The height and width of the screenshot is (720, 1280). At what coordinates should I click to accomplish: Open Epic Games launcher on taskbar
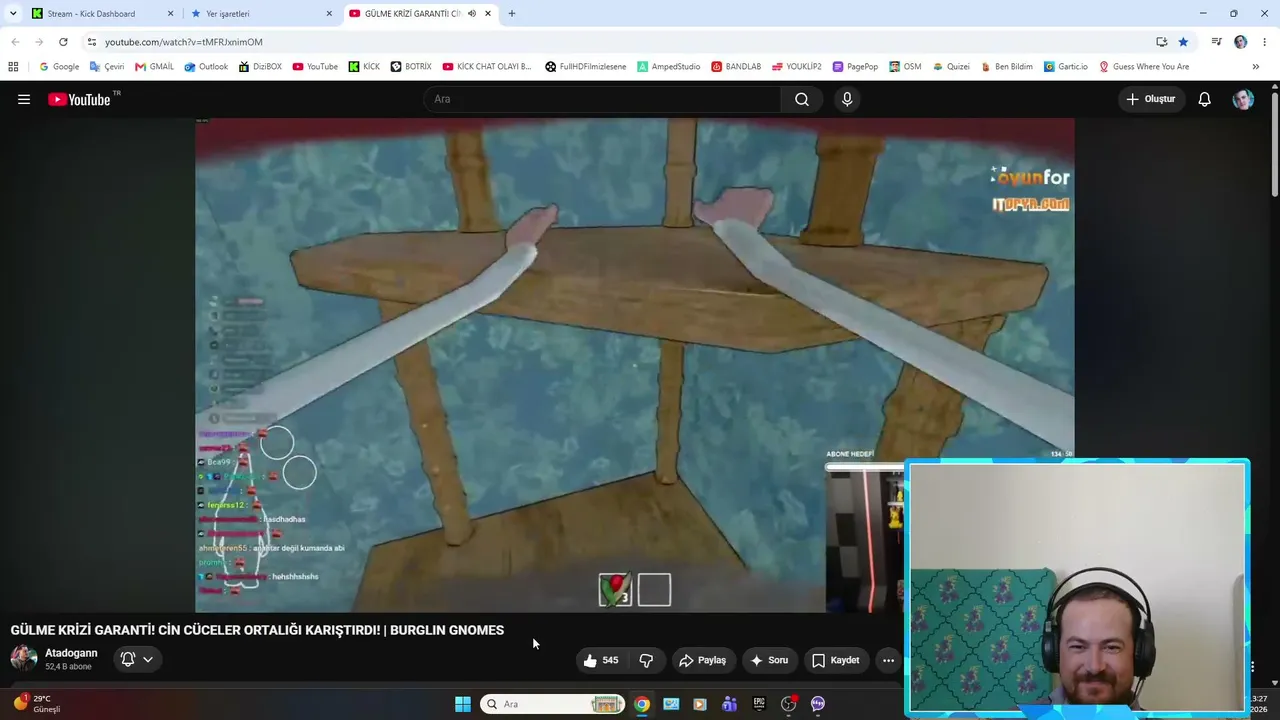[759, 704]
